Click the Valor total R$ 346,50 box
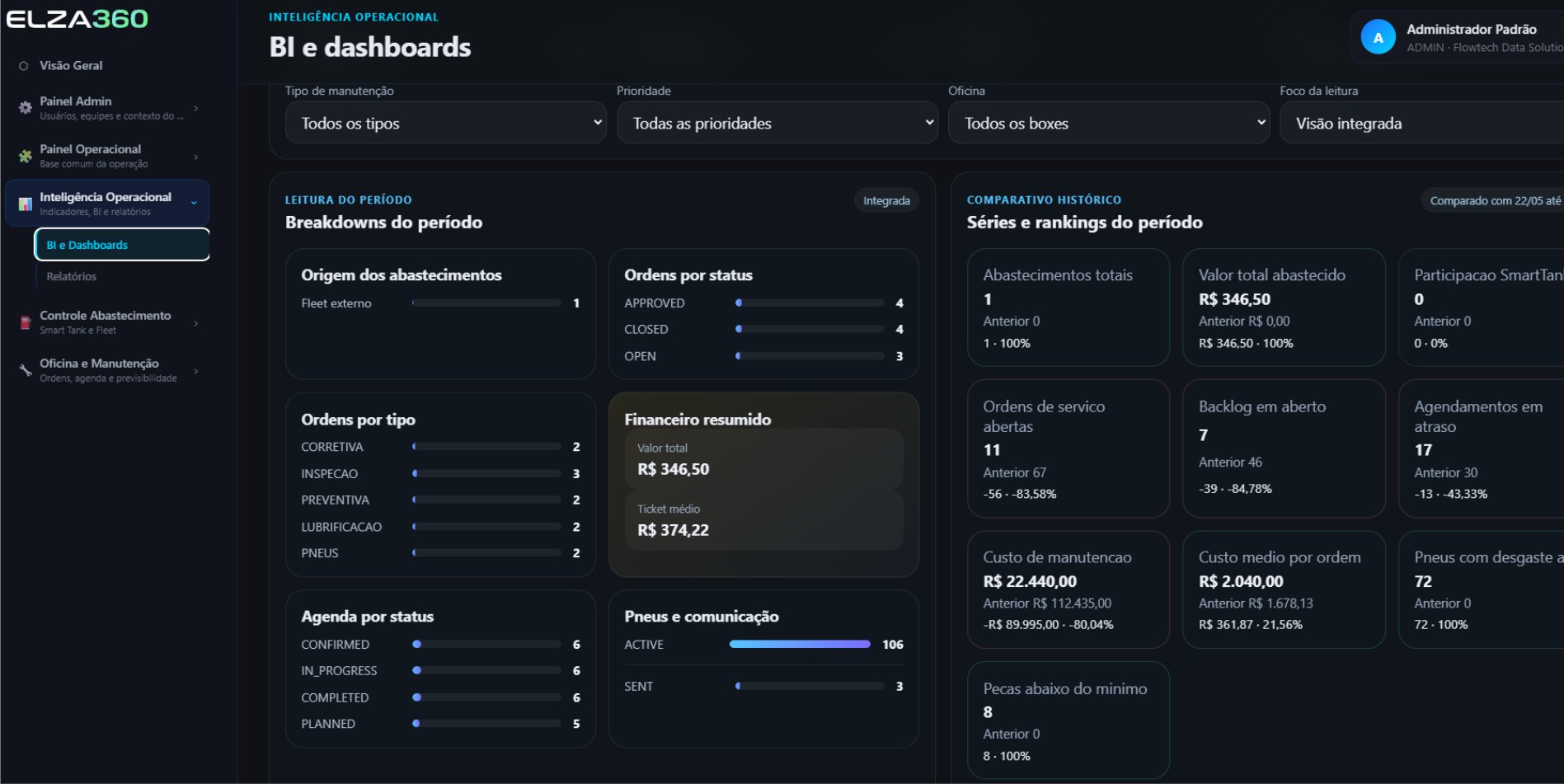The width and height of the screenshot is (1564, 784). (763, 458)
